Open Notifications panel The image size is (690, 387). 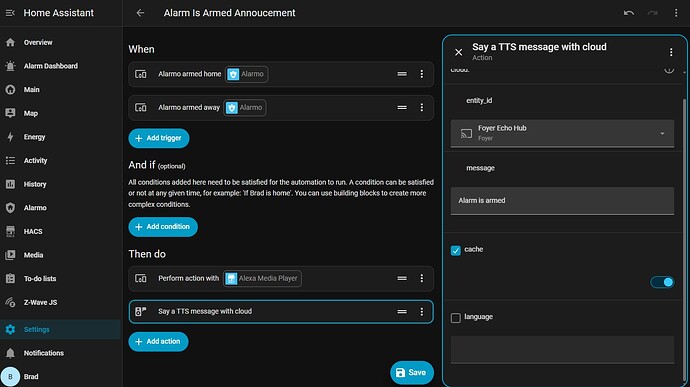click(x=60, y=353)
